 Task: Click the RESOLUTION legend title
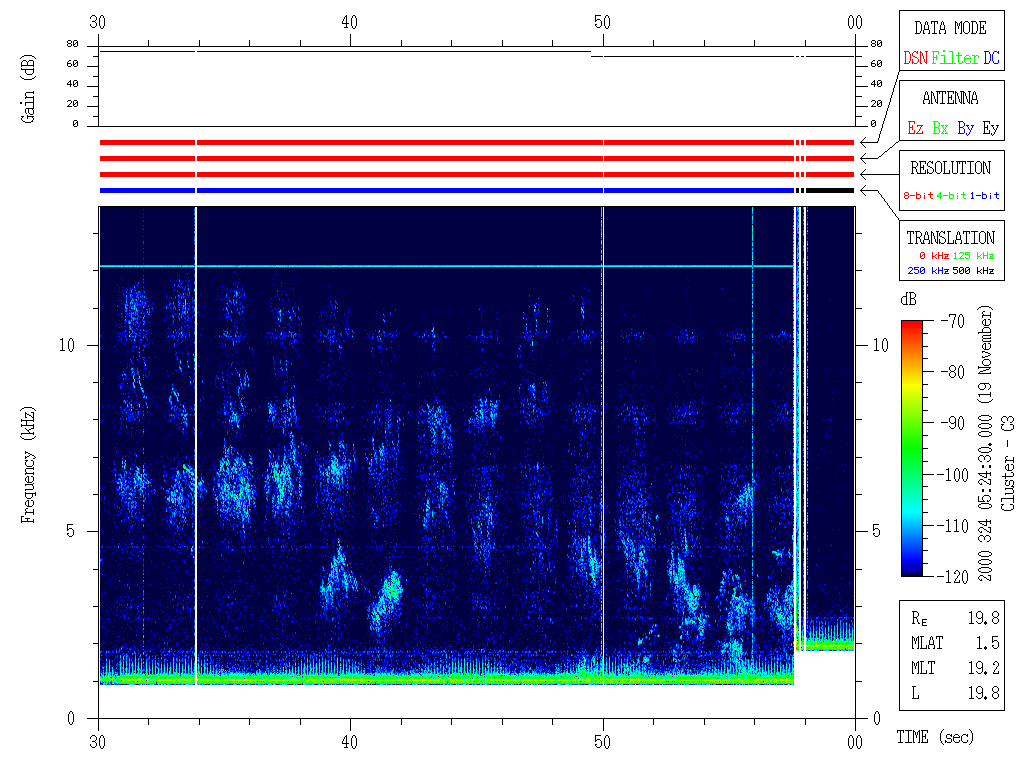tap(950, 168)
